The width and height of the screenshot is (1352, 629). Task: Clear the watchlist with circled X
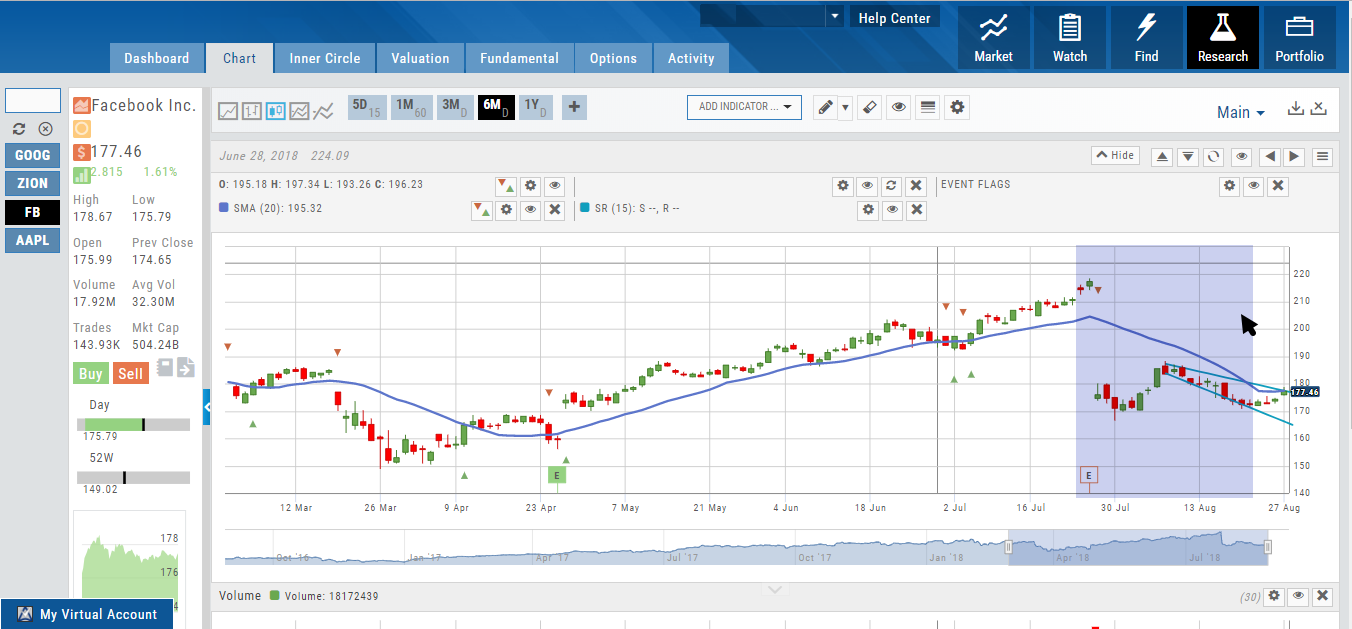coord(45,129)
